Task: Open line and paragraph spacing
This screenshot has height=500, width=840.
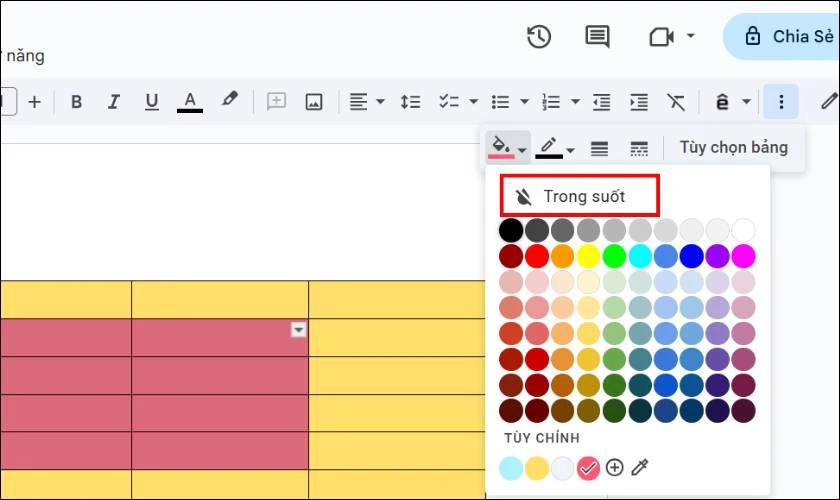Action: click(x=410, y=101)
